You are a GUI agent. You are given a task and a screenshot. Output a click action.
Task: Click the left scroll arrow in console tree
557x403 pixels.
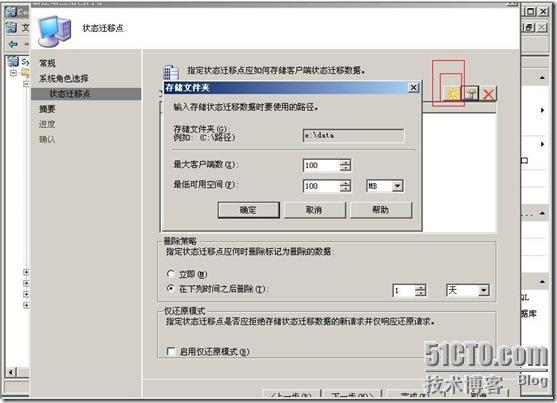point(11,372)
